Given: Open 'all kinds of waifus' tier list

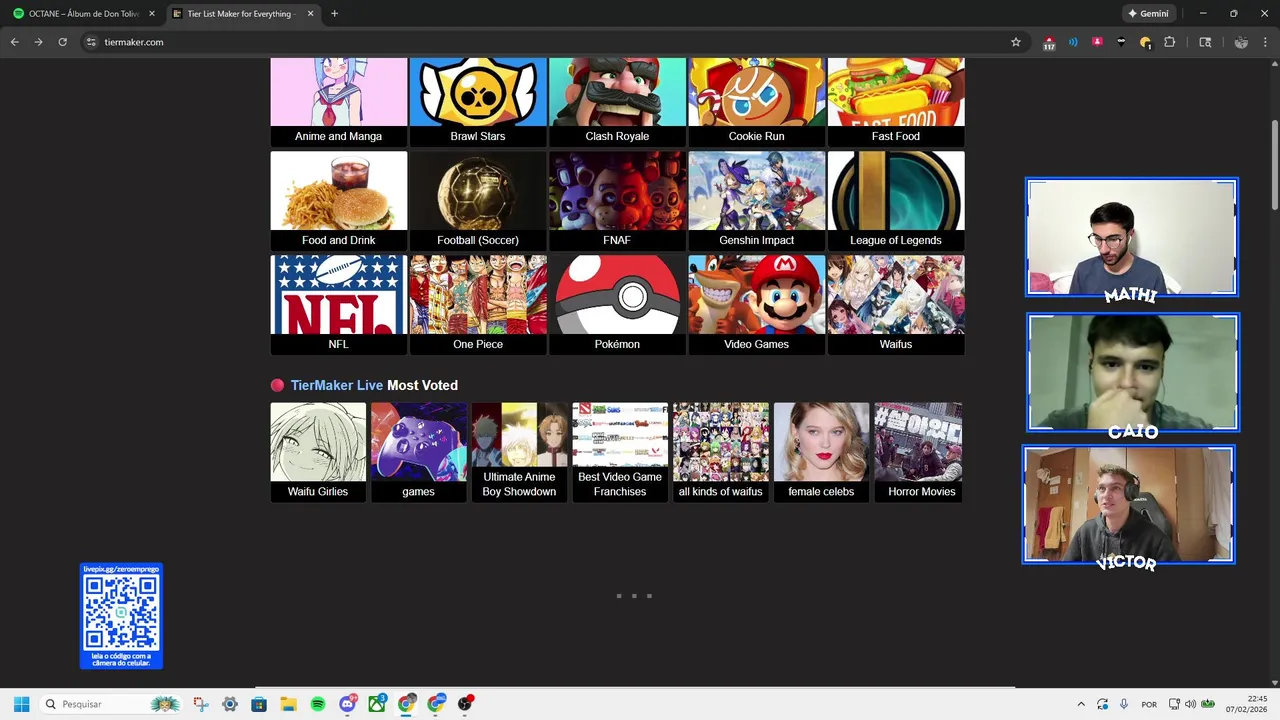Looking at the screenshot, I should coord(720,452).
